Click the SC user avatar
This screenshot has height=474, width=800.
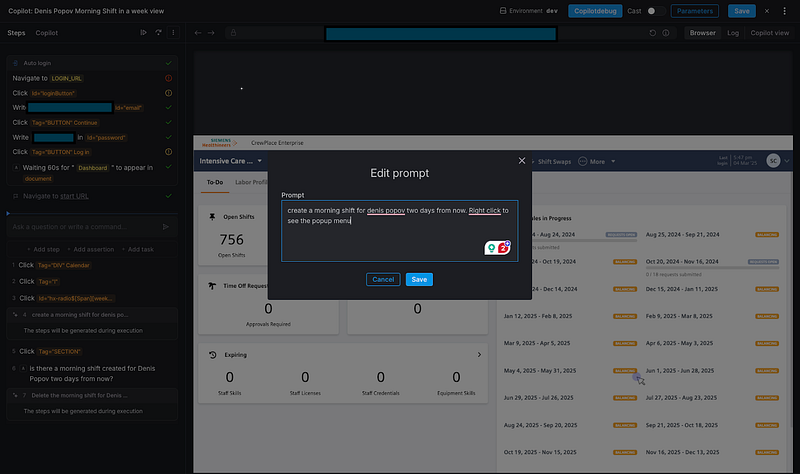pos(773,161)
